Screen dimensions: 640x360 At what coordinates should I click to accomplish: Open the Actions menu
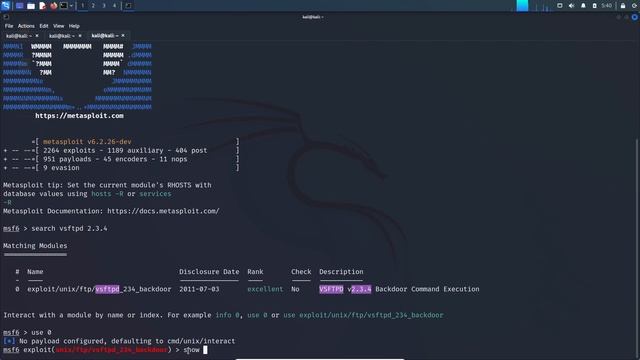[26, 26]
